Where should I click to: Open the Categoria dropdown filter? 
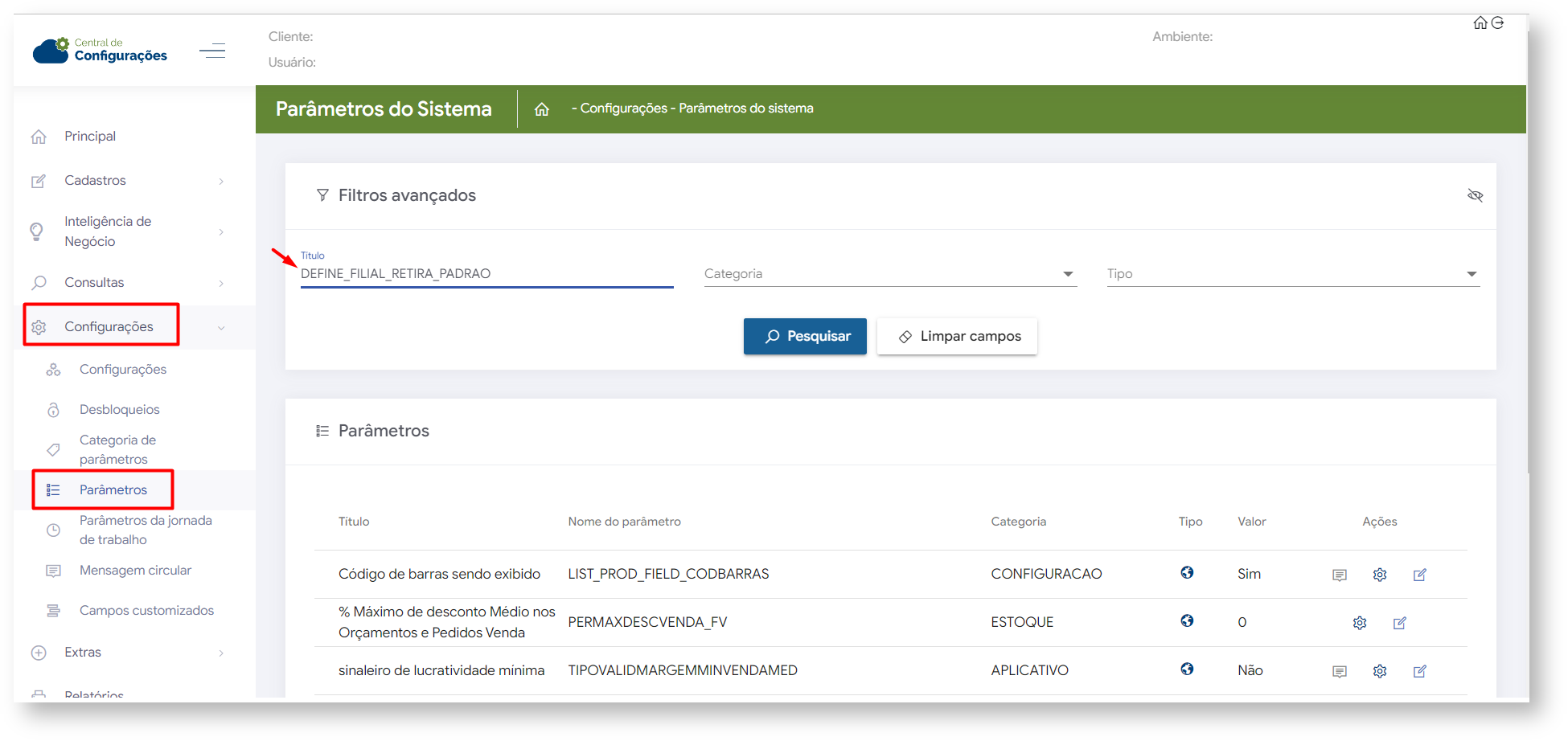889,274
